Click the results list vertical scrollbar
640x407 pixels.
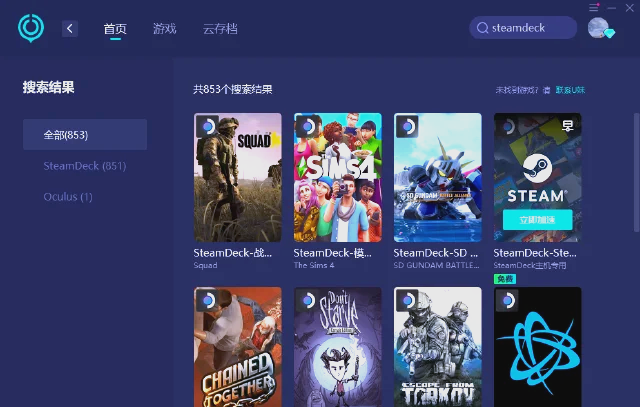(636, 173)
